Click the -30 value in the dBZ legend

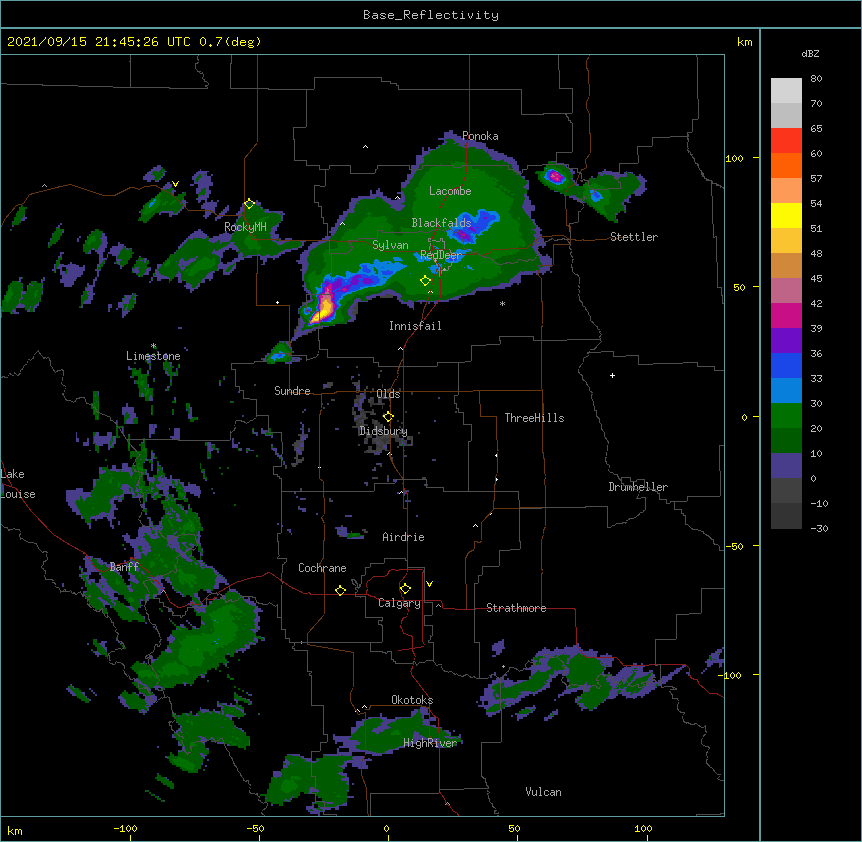pos(819,528)
